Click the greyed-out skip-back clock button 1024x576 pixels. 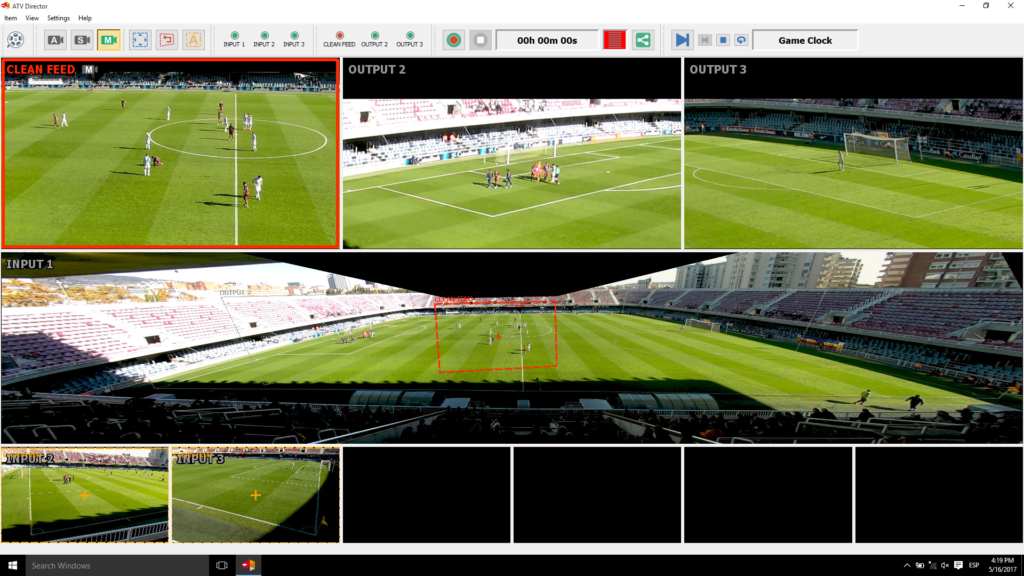click(705, 40)
